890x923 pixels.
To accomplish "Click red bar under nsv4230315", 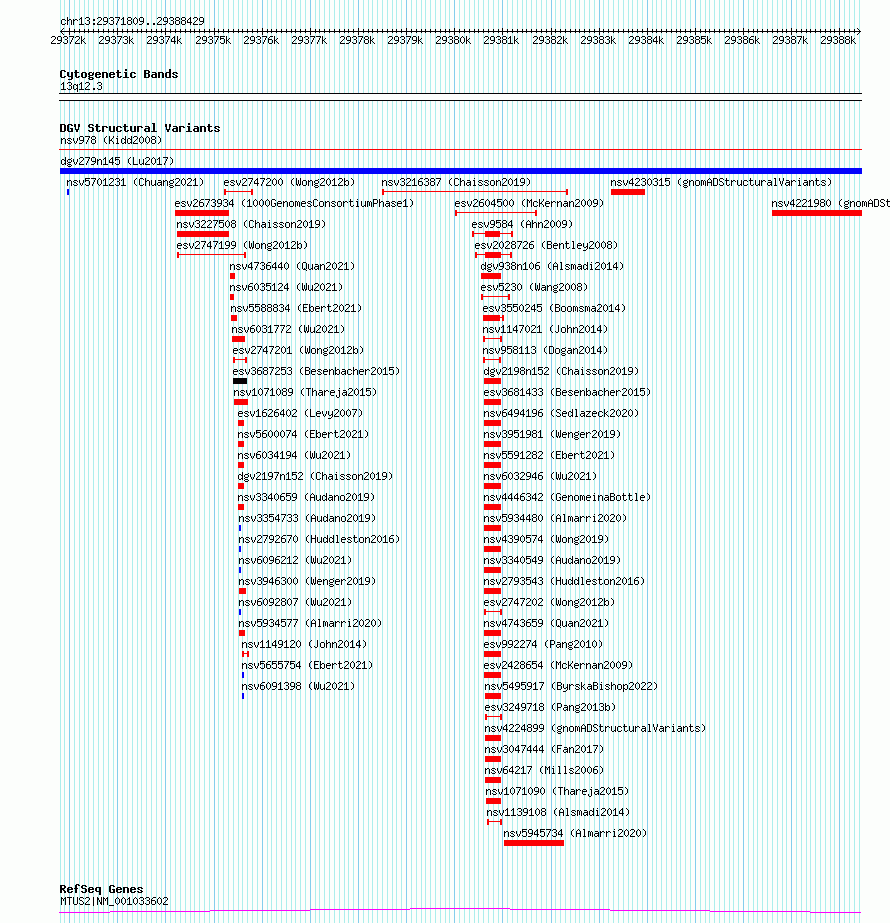I will tap(628, 192).
